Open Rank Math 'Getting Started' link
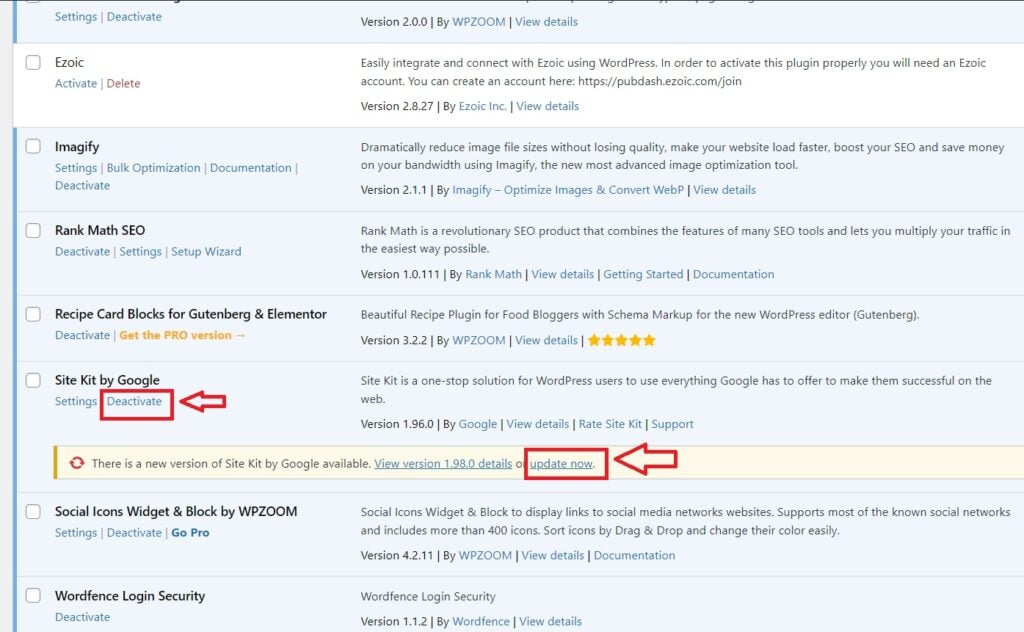Image resolution: width=1024 pixels, height=632 pixels. click(643, 274)
